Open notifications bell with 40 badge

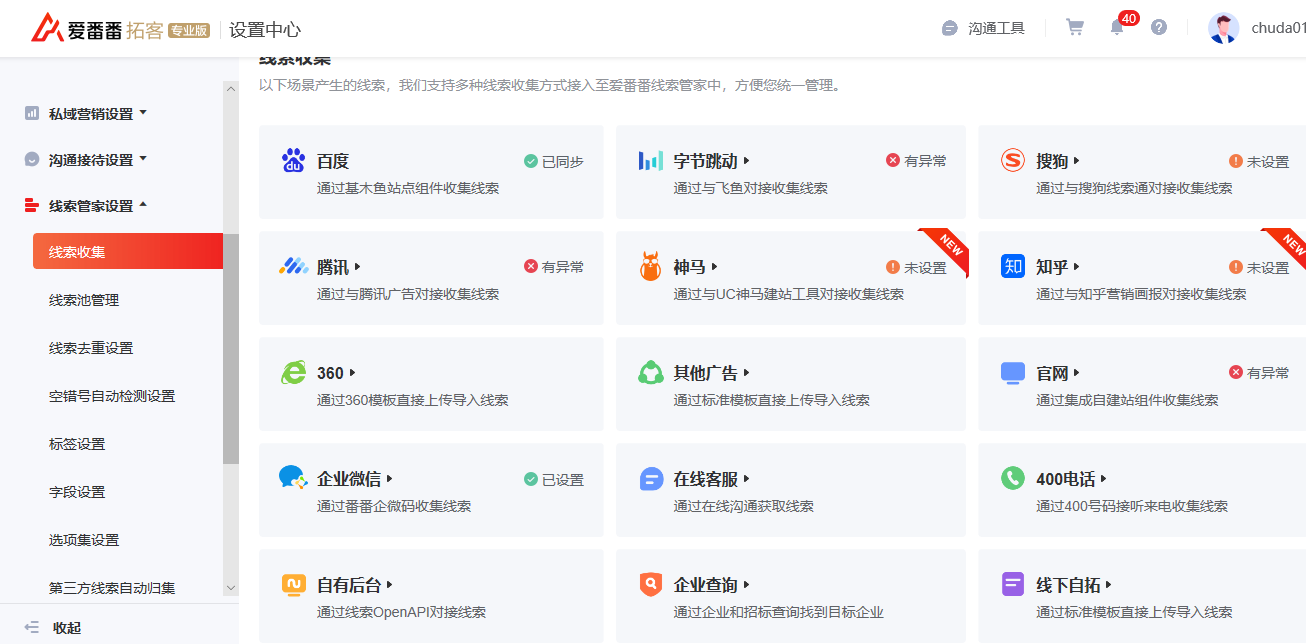(1118, 27)
